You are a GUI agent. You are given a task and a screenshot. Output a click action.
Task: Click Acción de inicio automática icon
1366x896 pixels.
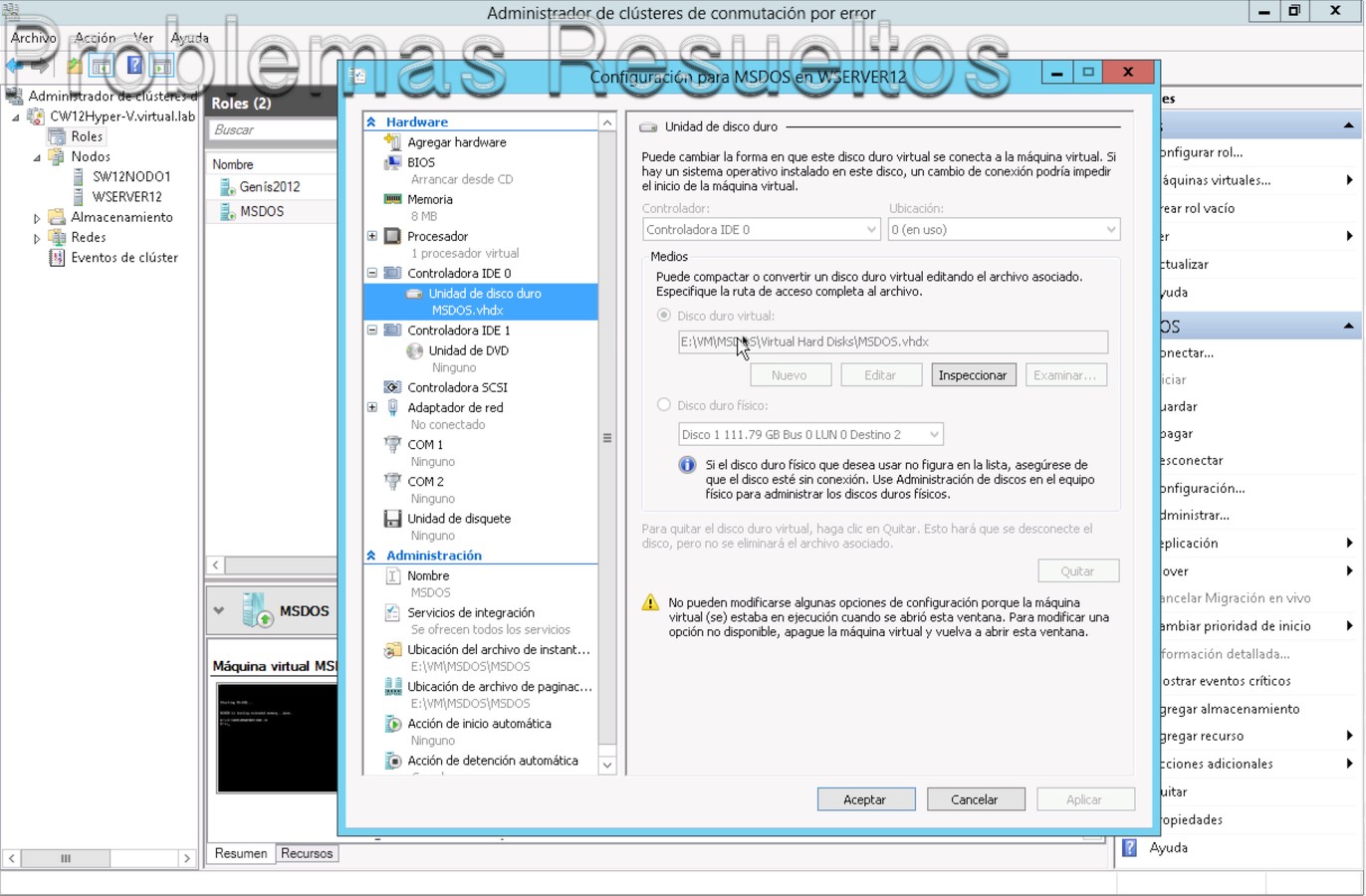pos(392,724)
